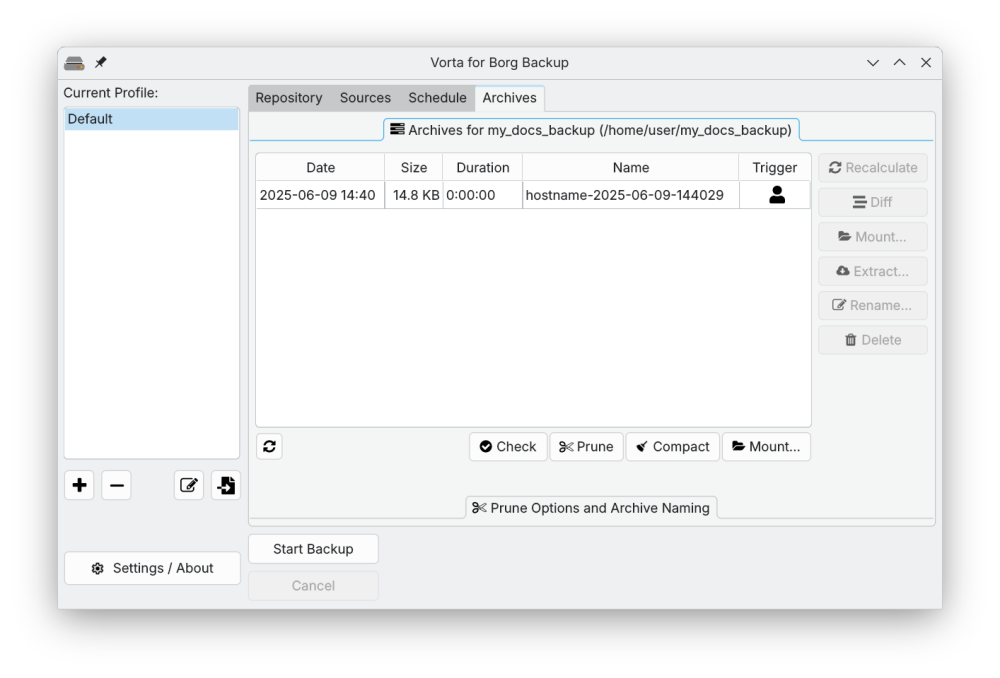Switch to the Repository tab
The image size is (1000, 678).
coord(288,98)
